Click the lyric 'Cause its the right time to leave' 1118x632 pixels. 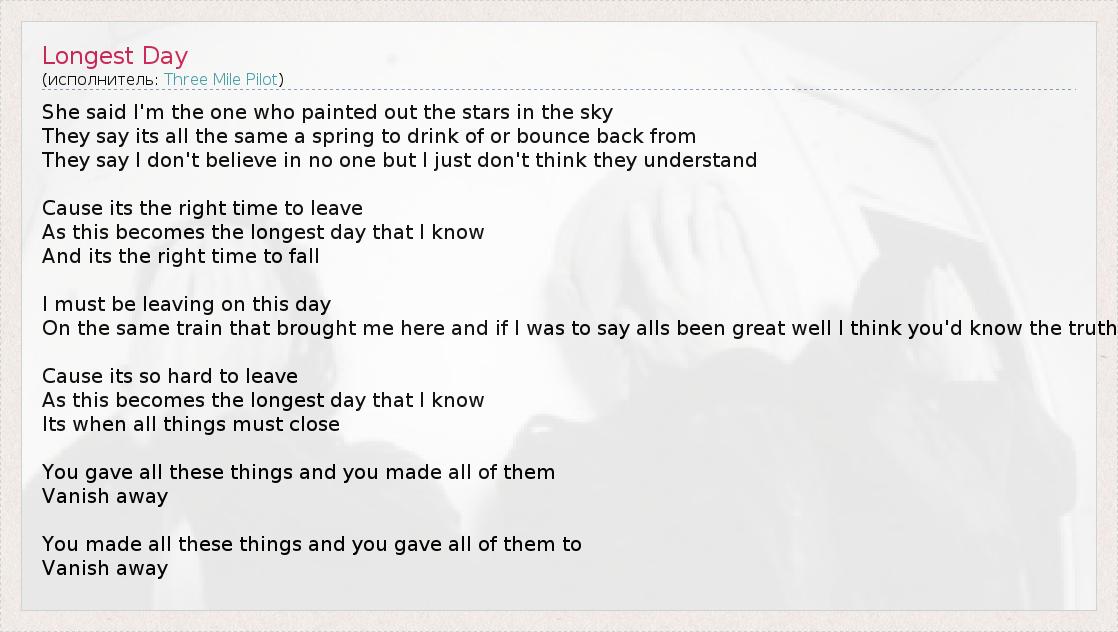pos(202,208)
